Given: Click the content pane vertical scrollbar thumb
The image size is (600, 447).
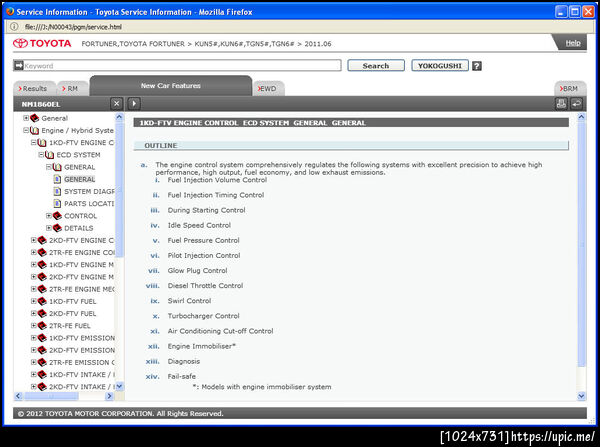Looking at the screenshot, I should pyautogui.click(x=581, y=244).
